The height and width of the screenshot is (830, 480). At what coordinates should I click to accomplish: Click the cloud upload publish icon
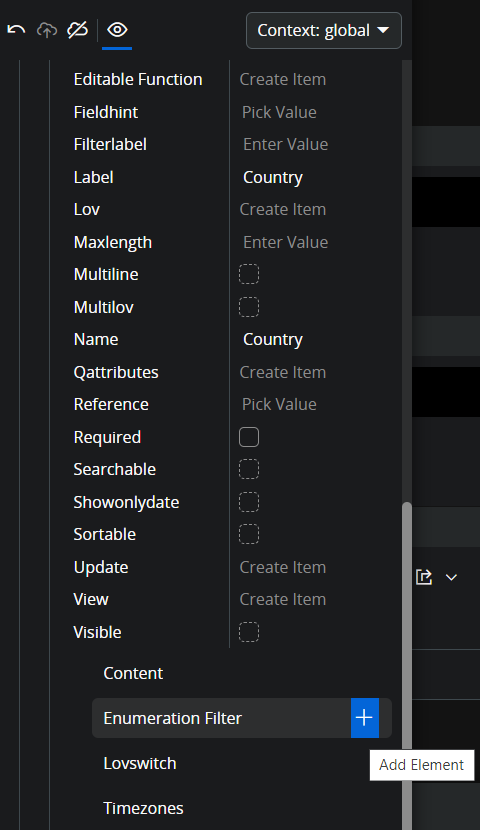tap(47, 30)
